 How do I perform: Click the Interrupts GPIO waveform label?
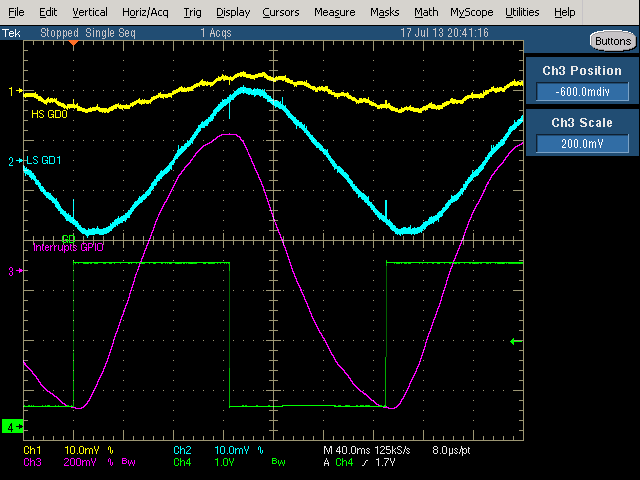(68, 247)
